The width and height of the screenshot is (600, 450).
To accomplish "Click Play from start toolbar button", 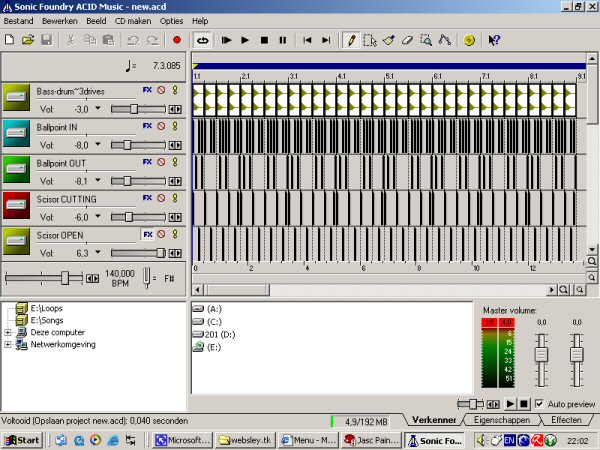I will point(226,40).
